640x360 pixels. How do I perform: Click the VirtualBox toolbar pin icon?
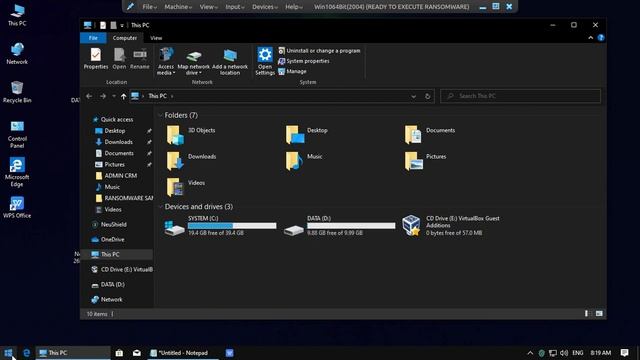pyautogui.click(x=130, y=7)
